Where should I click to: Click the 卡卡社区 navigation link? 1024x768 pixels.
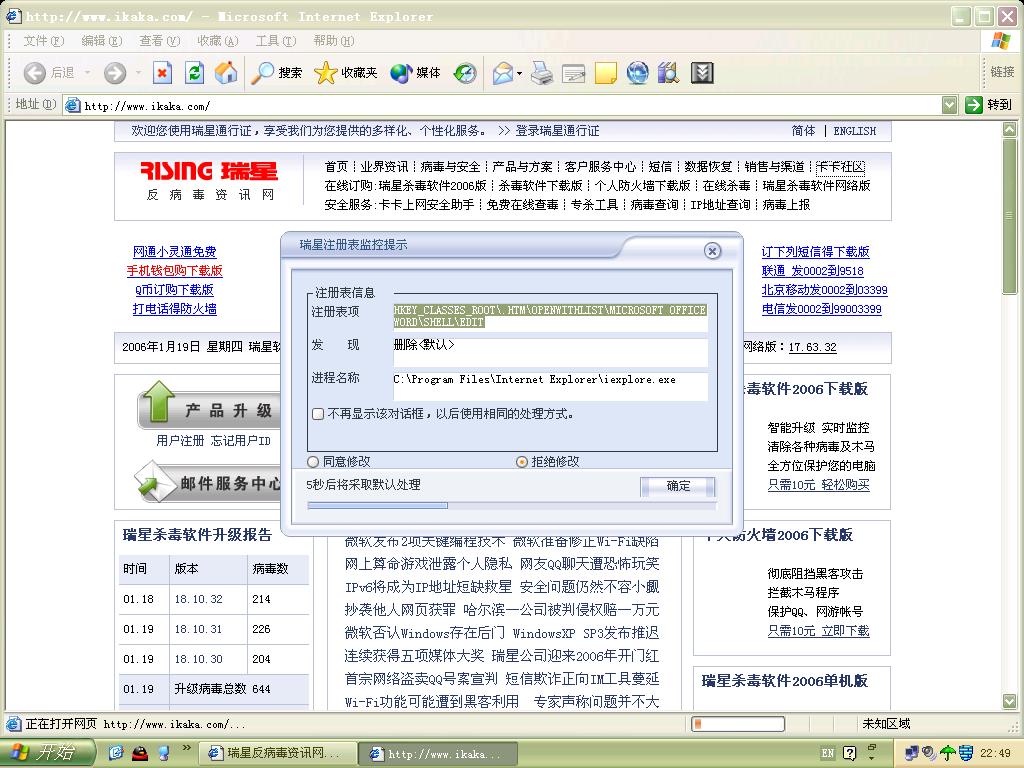840,167
